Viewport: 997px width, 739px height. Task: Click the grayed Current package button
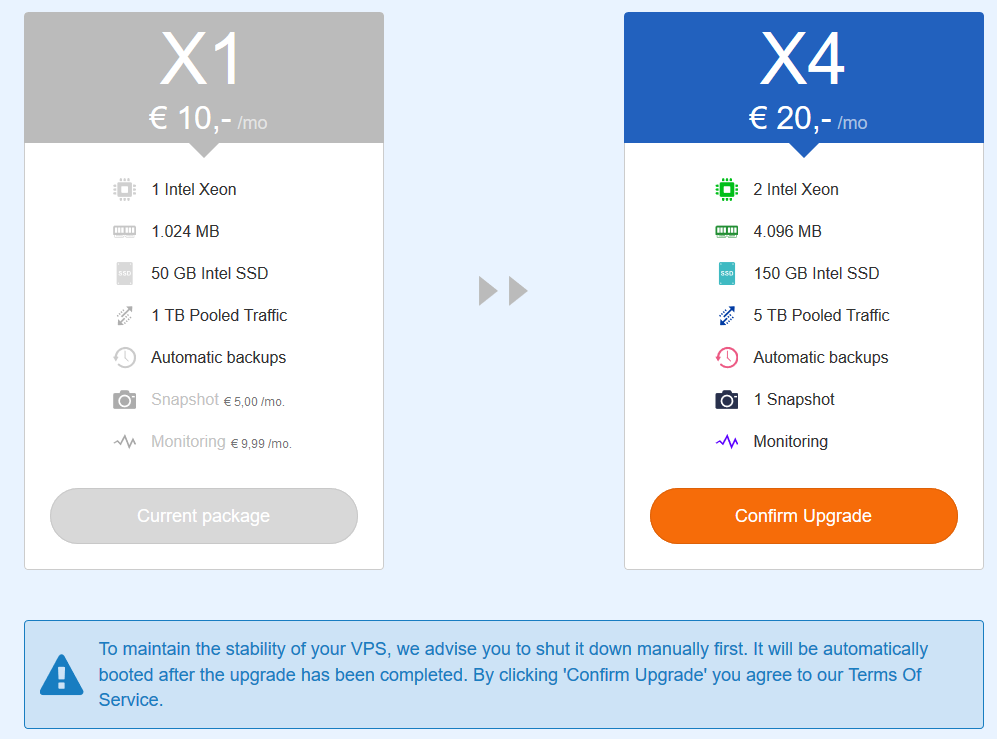203,516
